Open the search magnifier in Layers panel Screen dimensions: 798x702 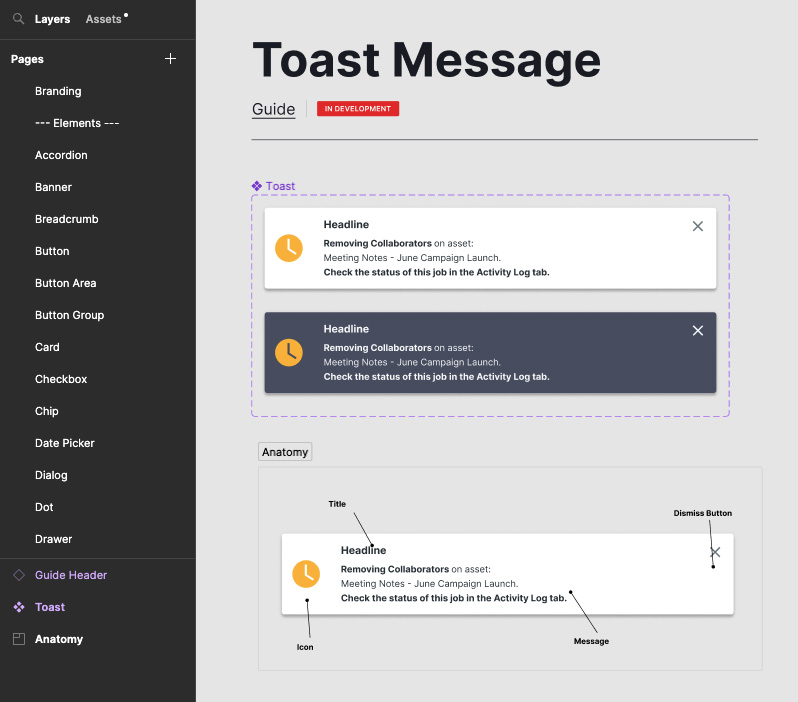pos(18,19)
